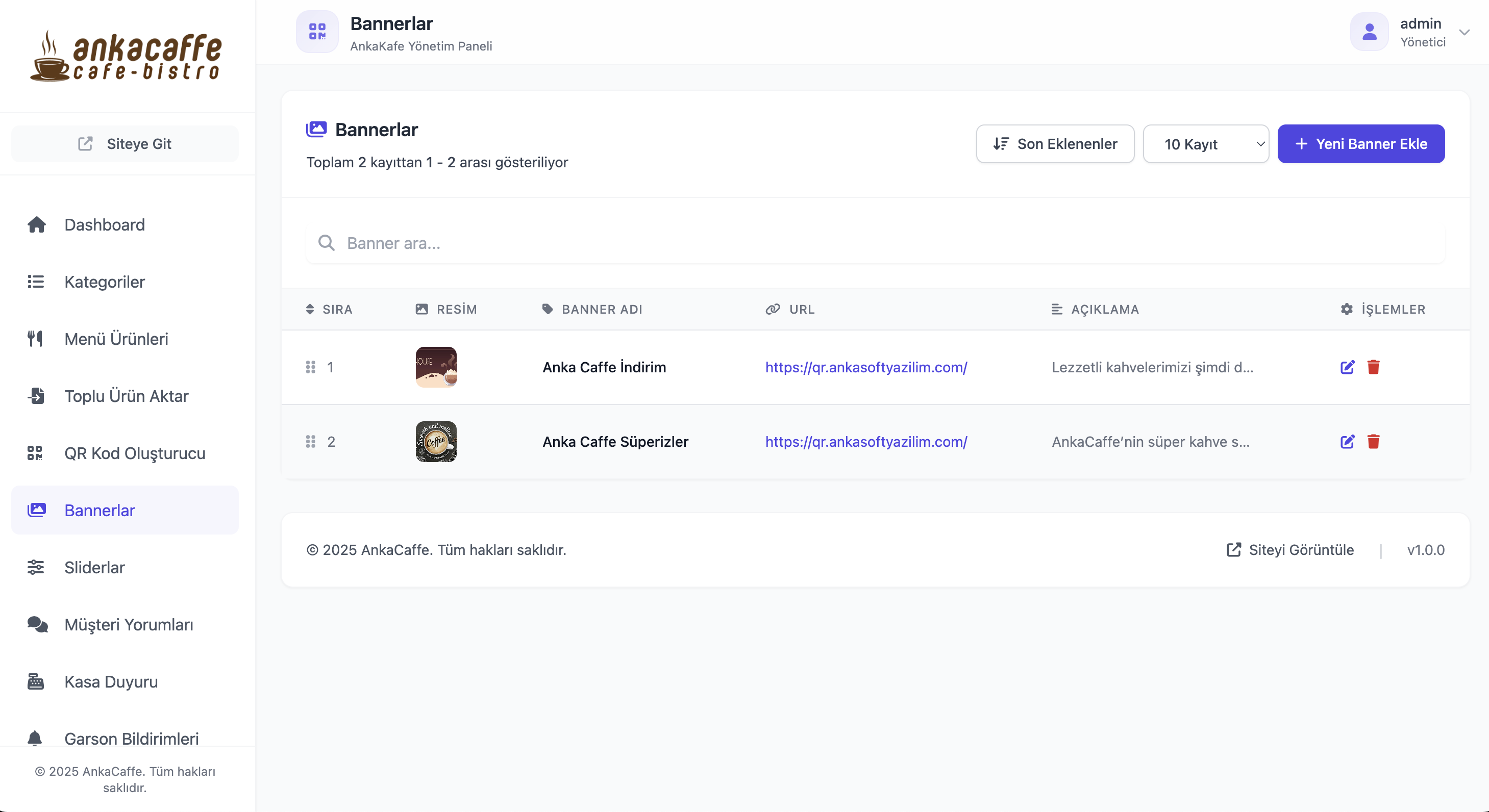Click the search magnifier icon
Screen dimensions: 1489x812
[x=327, y=243]
